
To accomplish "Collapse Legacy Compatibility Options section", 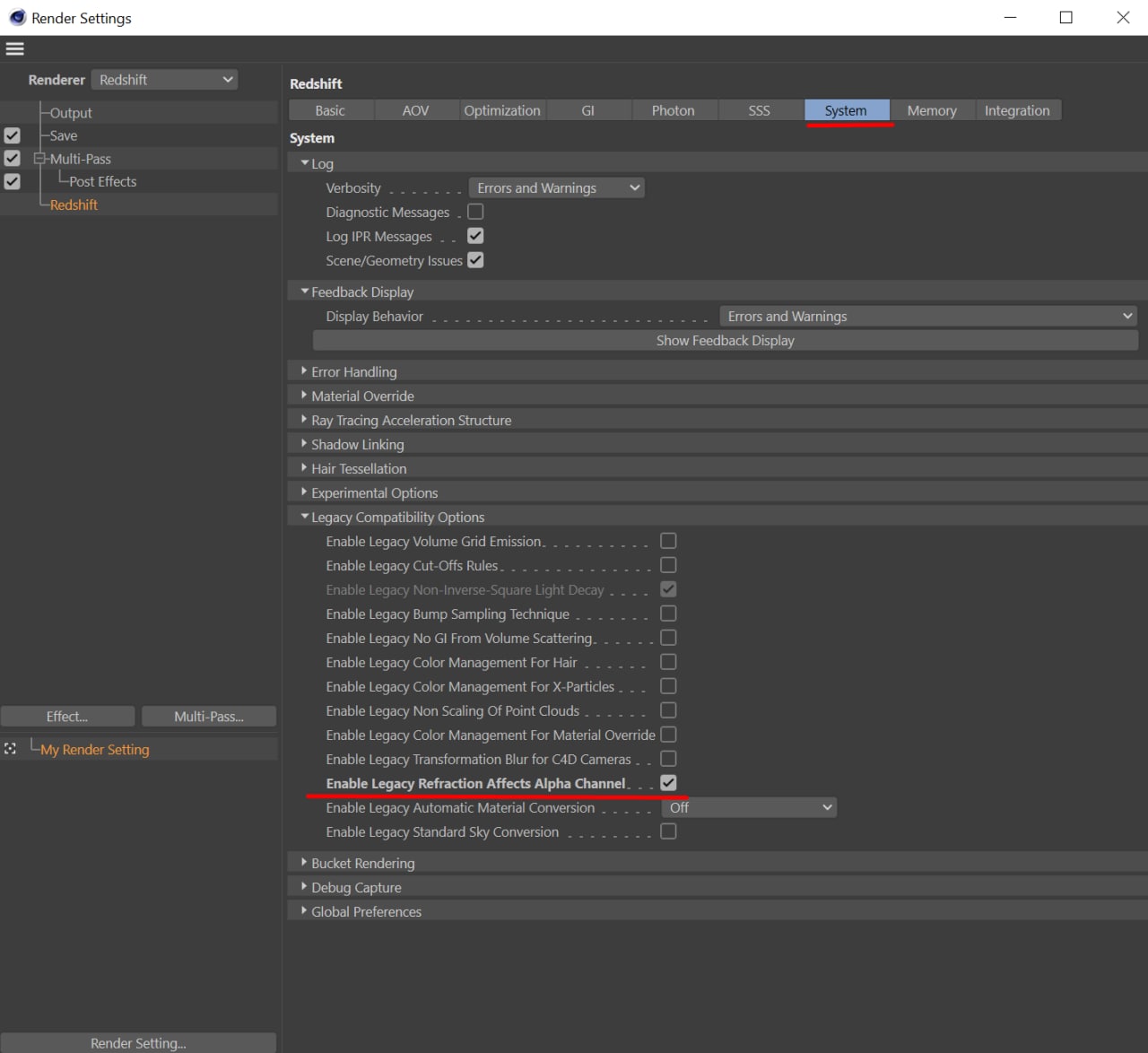I will pyautogui.click(x=305, y=517).
